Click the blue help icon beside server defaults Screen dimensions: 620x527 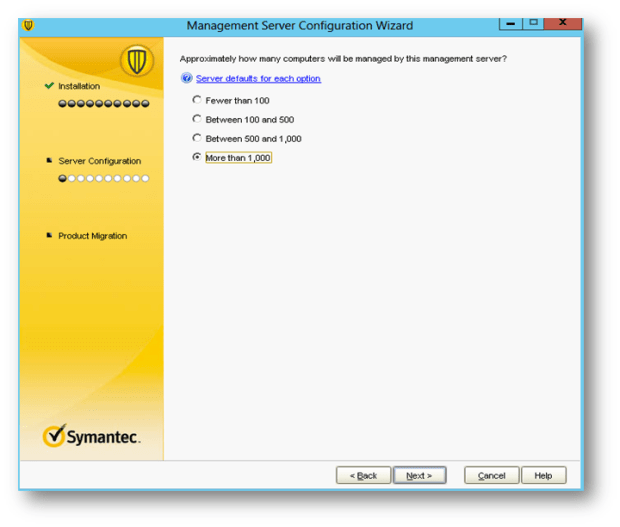click(187, 78)
